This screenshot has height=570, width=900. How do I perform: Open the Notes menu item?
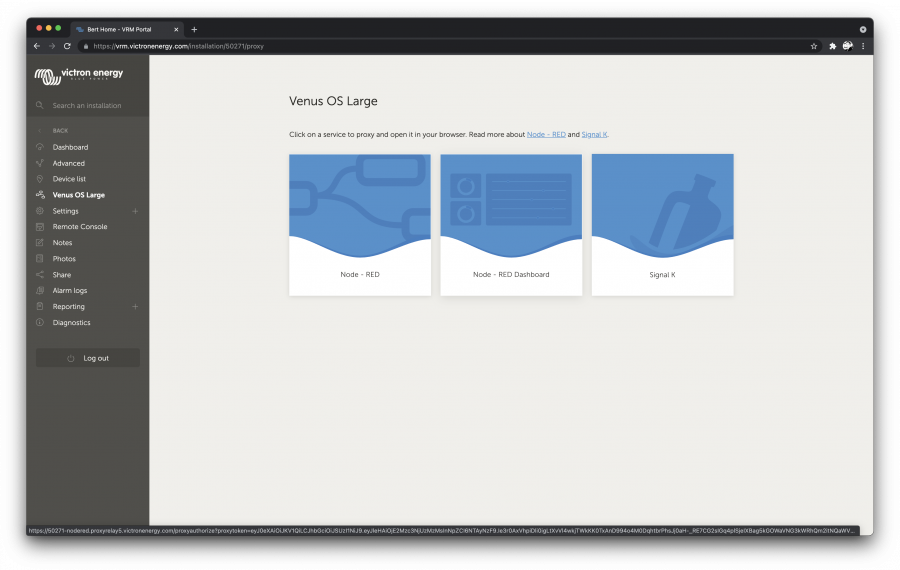[x=62, y=243]
